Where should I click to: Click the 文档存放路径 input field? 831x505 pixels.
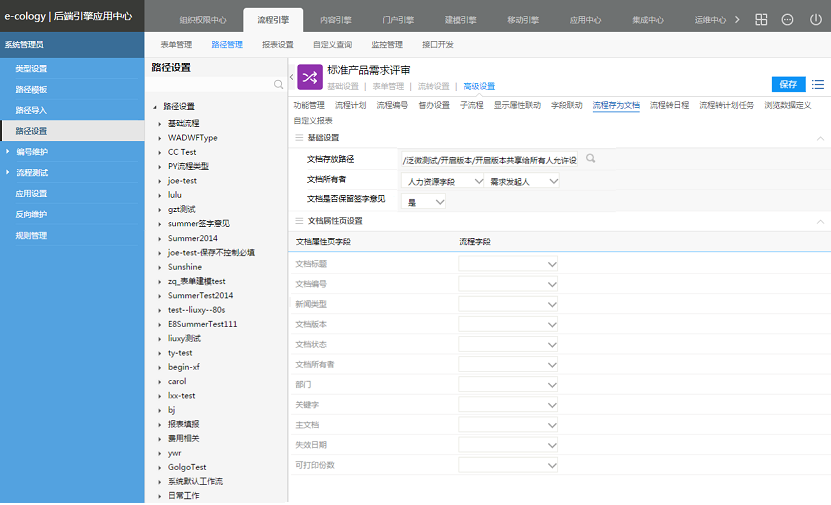click(490, 160)
